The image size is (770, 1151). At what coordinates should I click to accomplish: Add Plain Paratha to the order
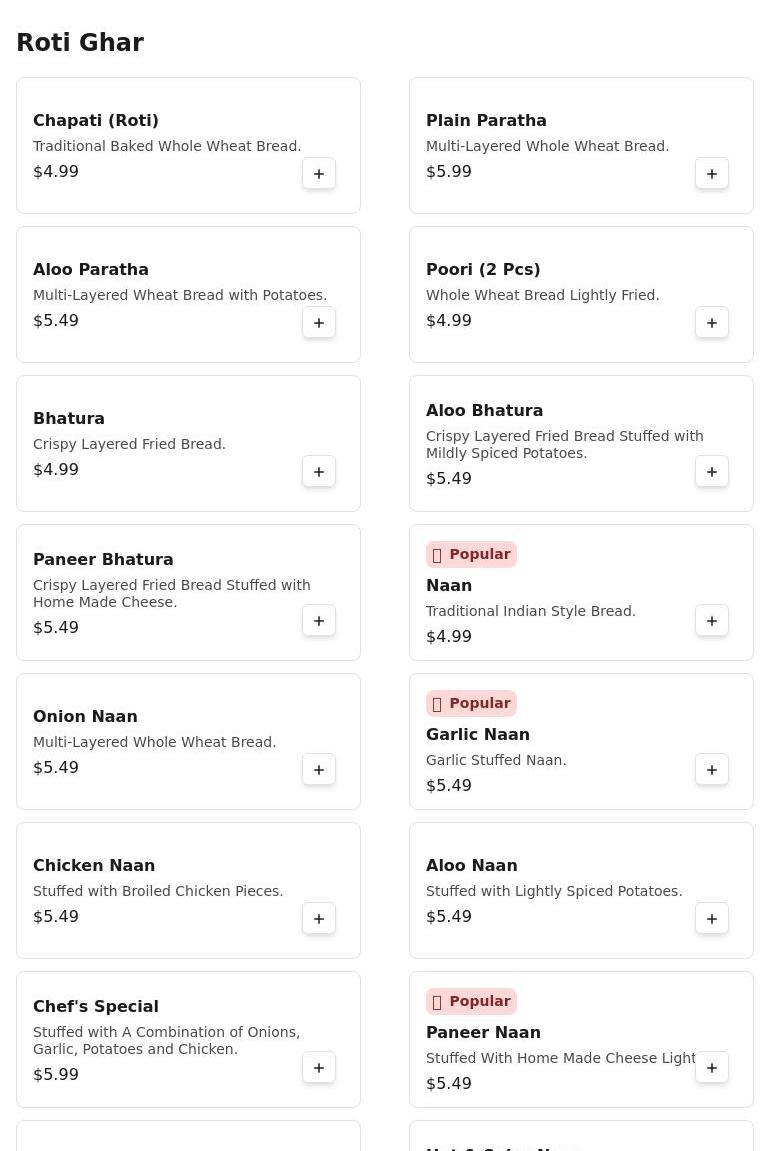(711, 174)
